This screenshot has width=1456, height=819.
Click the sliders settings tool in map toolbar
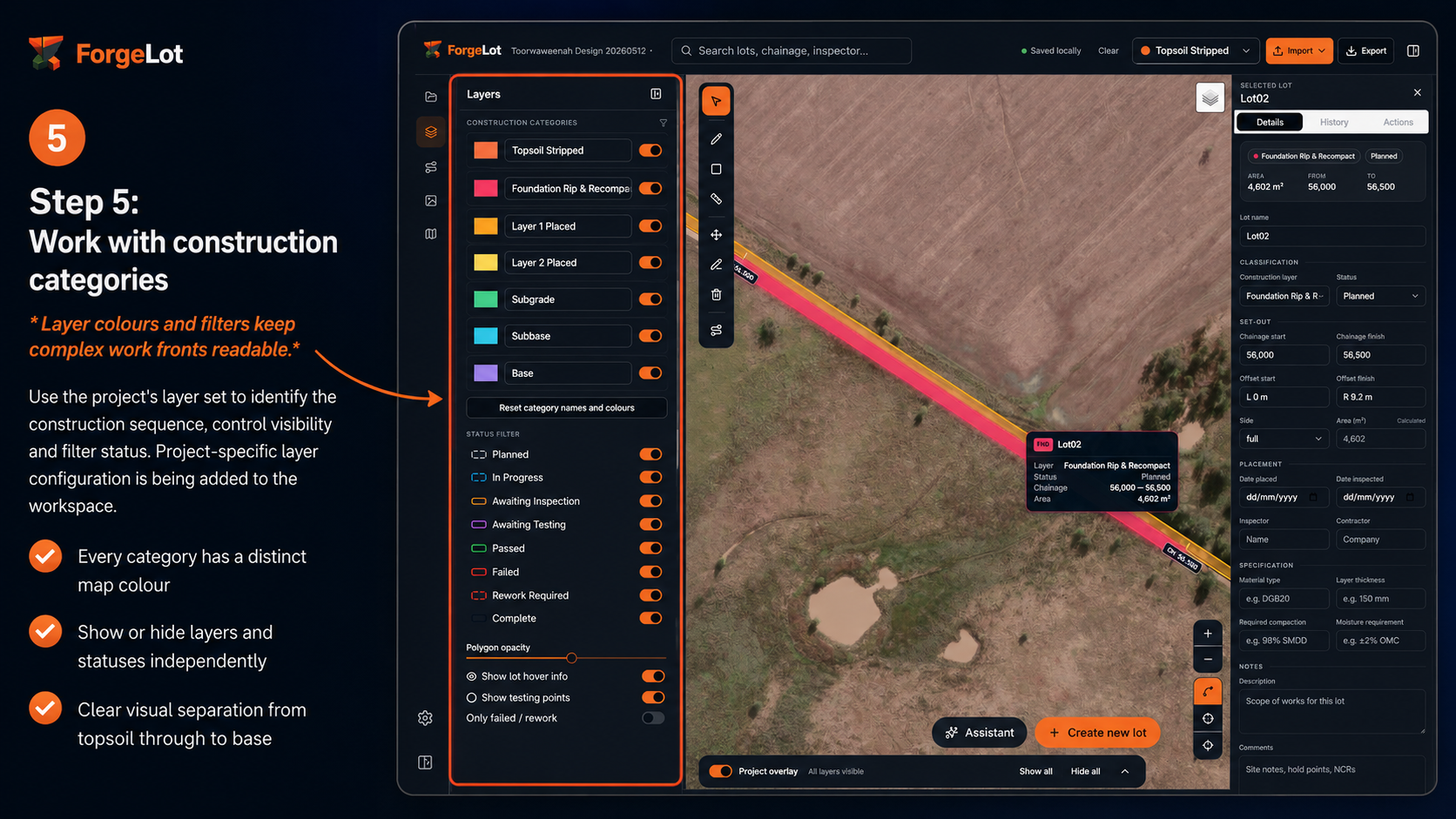[716, 331]
